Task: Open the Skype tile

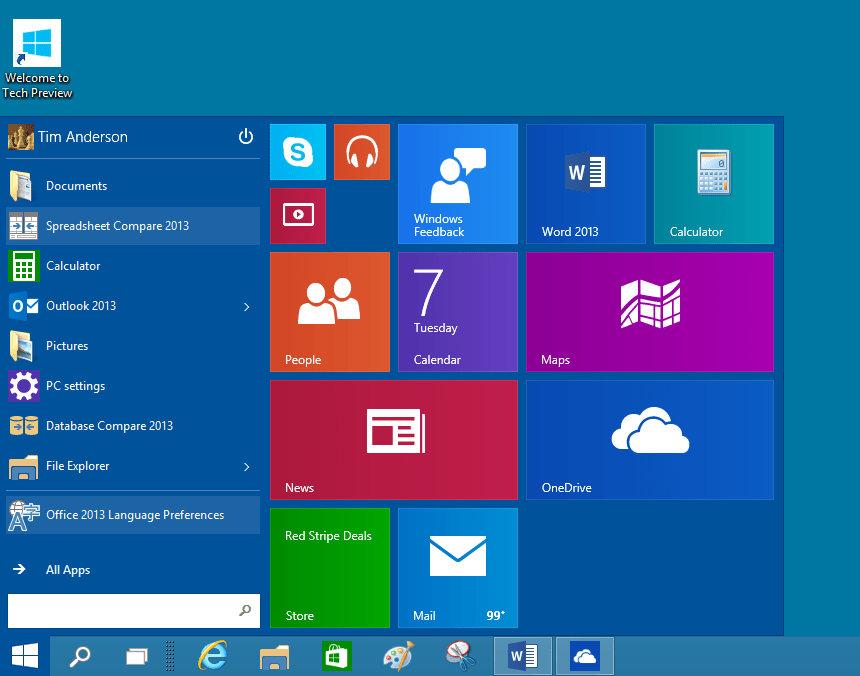Action: 298,152
